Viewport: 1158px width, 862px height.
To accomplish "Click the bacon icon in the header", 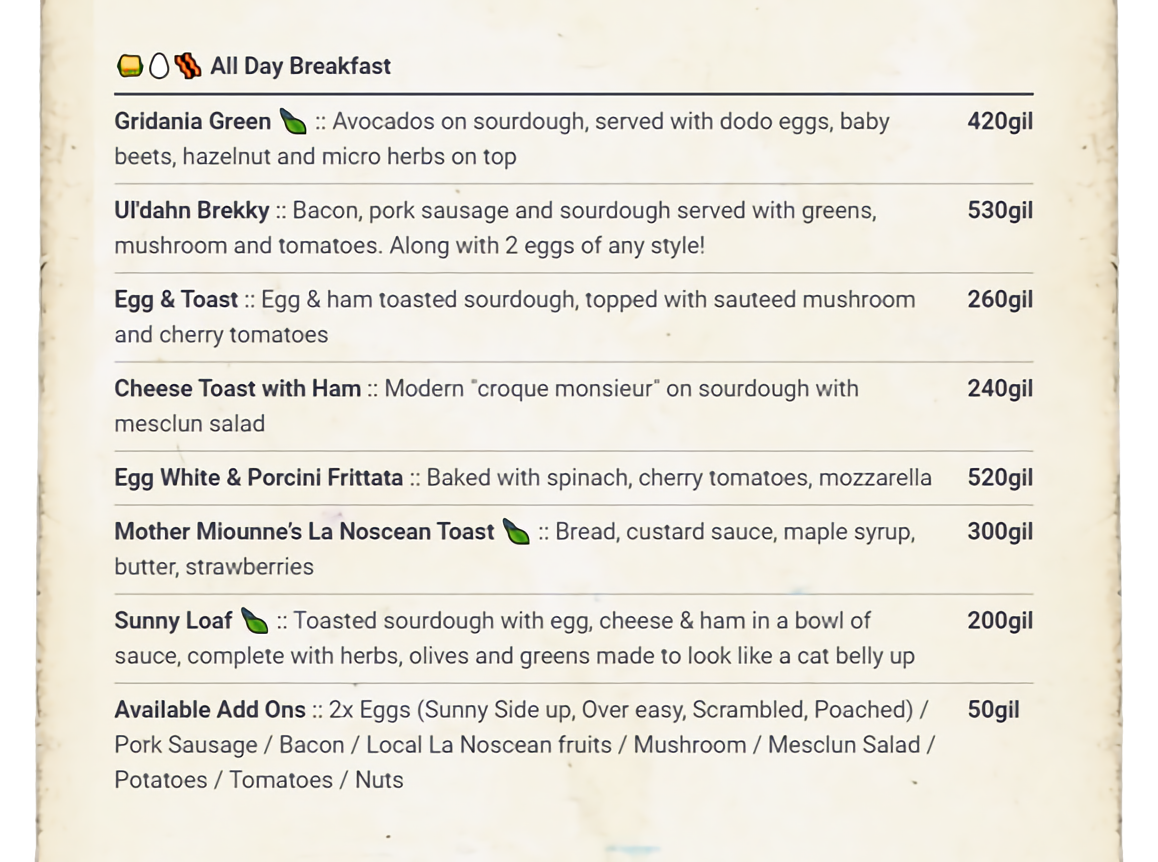I will click(187, 67).
